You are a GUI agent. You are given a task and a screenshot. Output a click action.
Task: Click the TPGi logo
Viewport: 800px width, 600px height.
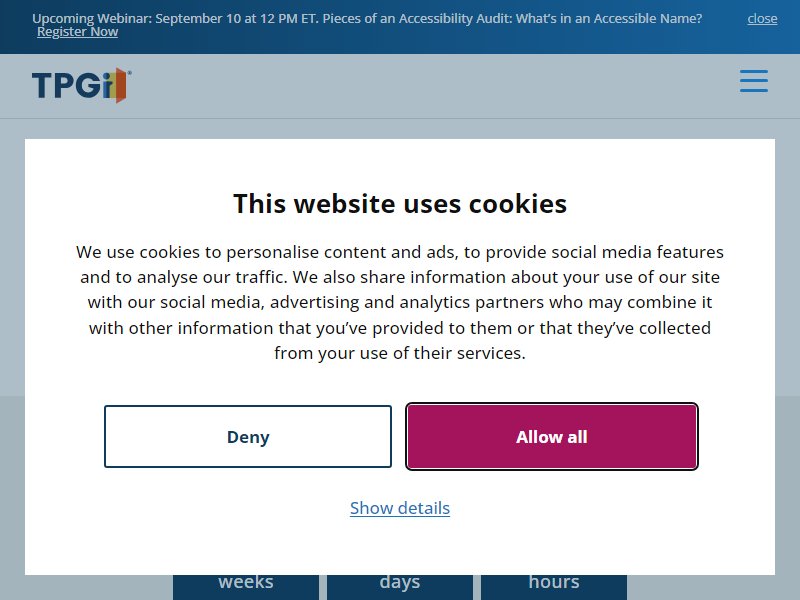click(82, 85)
